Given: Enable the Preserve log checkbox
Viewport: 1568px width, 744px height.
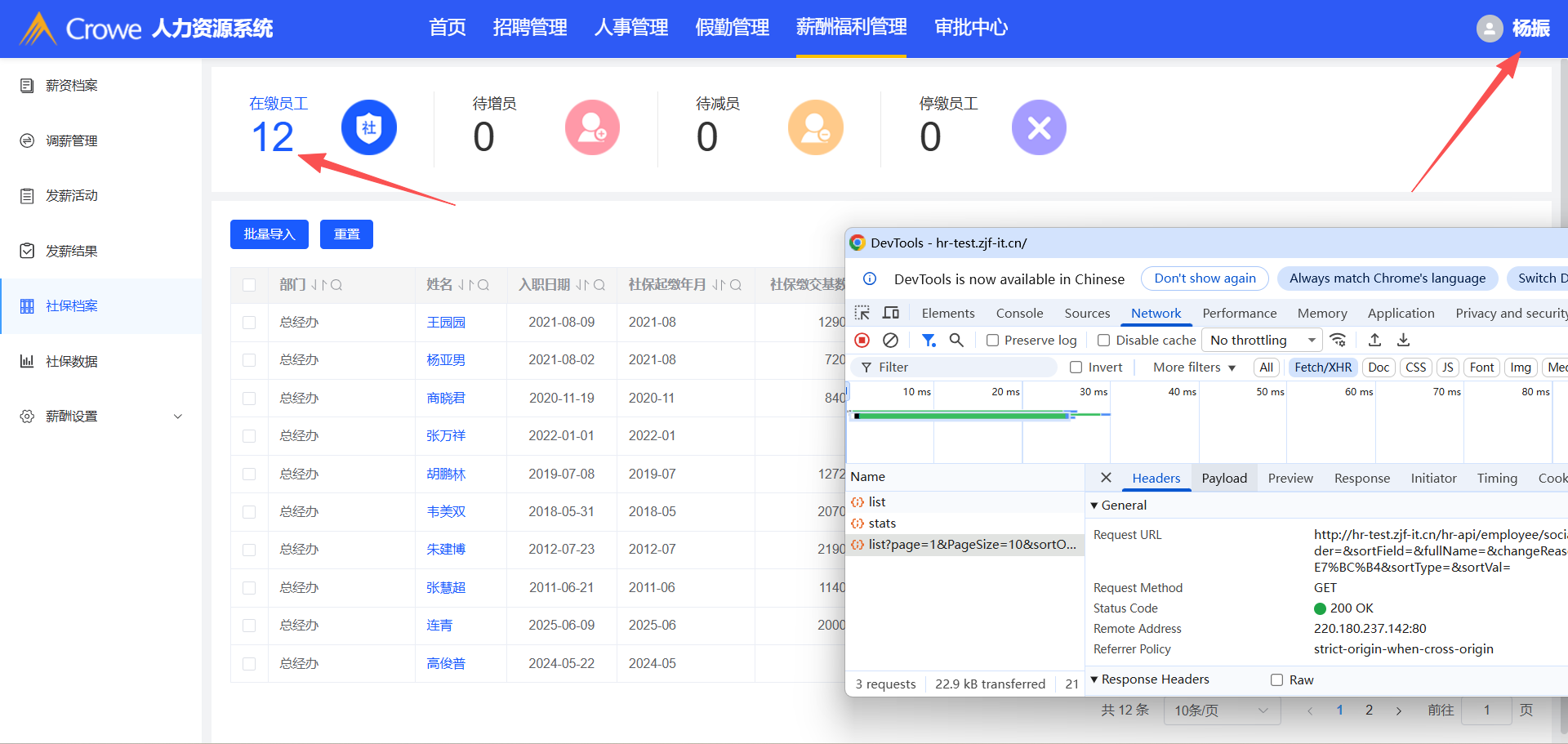Looking at the screenshot, I should tap(993, 341).
